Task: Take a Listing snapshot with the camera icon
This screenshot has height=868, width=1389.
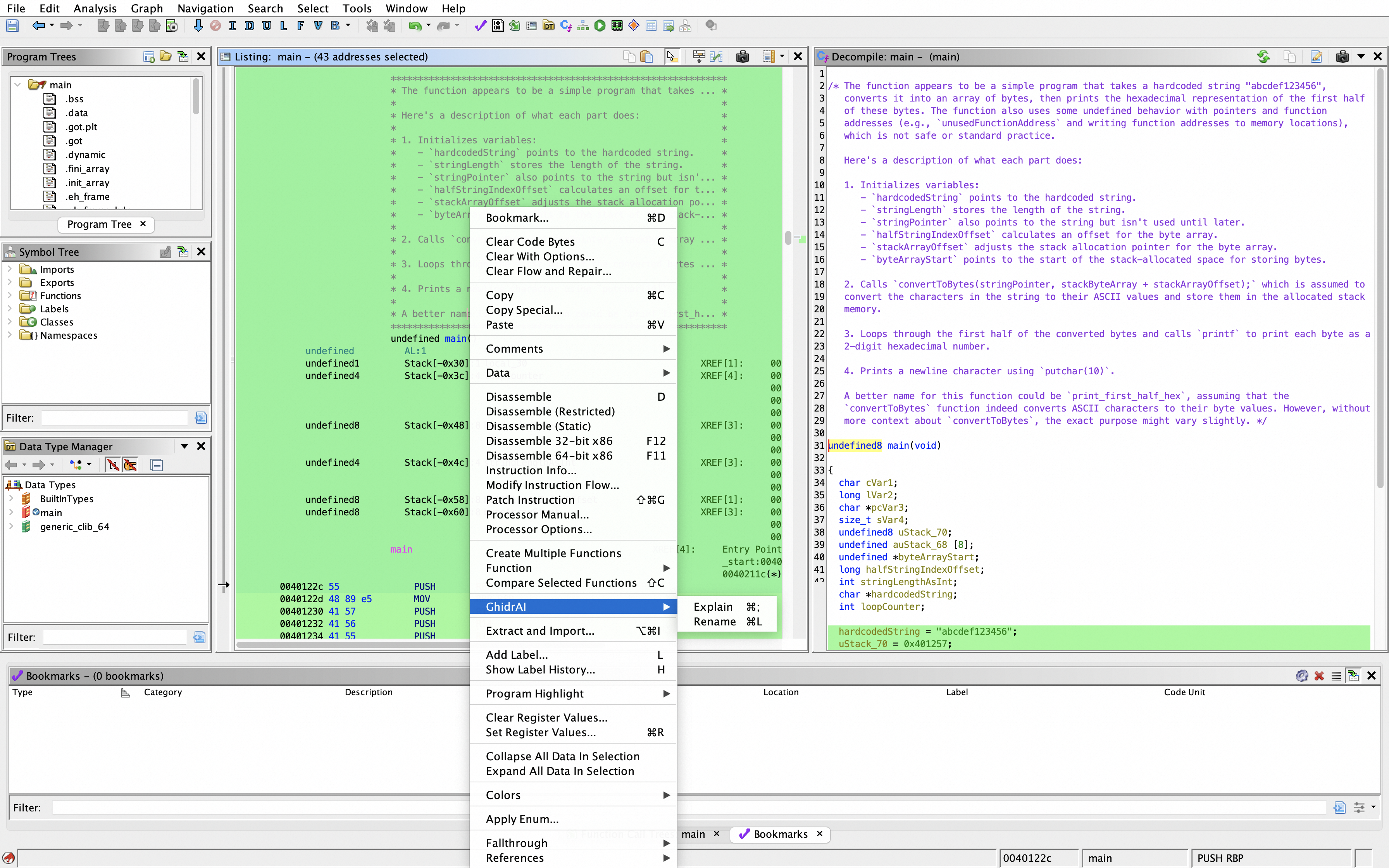Action: point(742,57)
